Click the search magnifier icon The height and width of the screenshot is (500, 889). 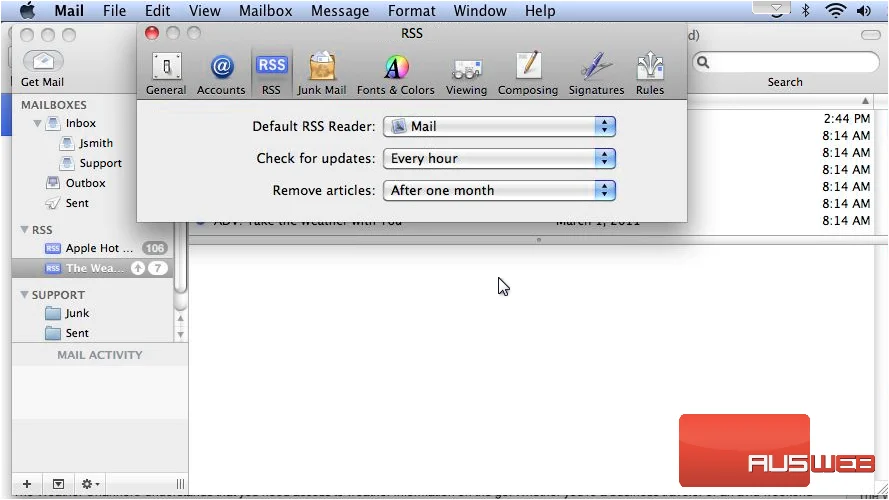[703, 62]
